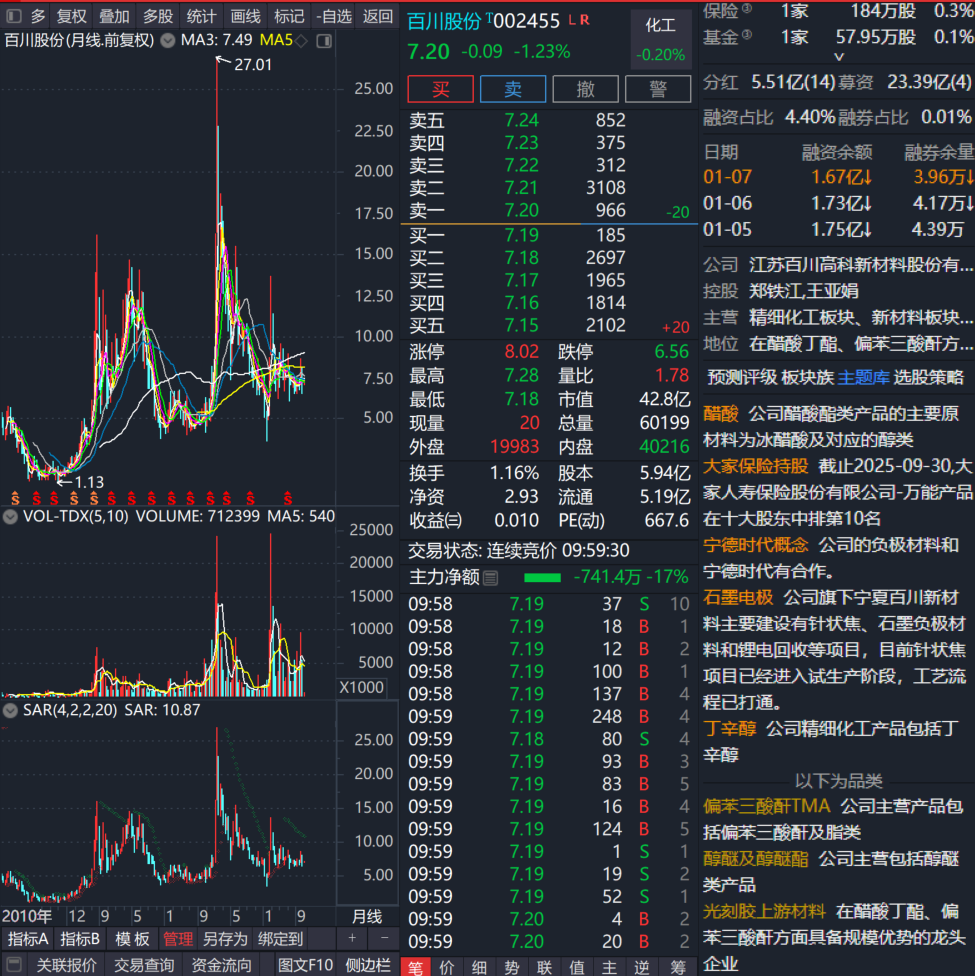975x976 pixels.
Task: Open the 复权 adjustment menu
Action: pos(71,16)
